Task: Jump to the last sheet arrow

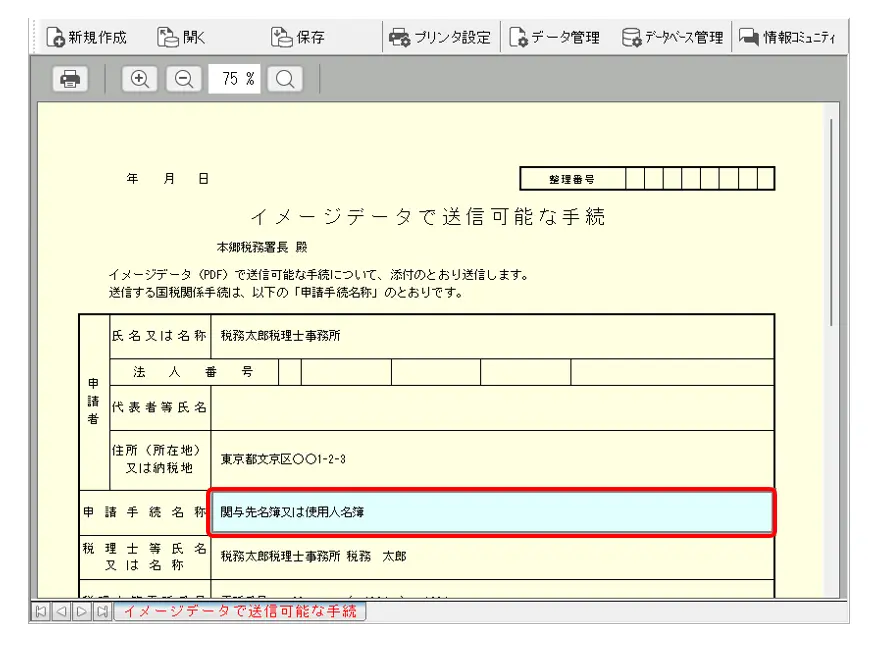Action: click(101, 611)
